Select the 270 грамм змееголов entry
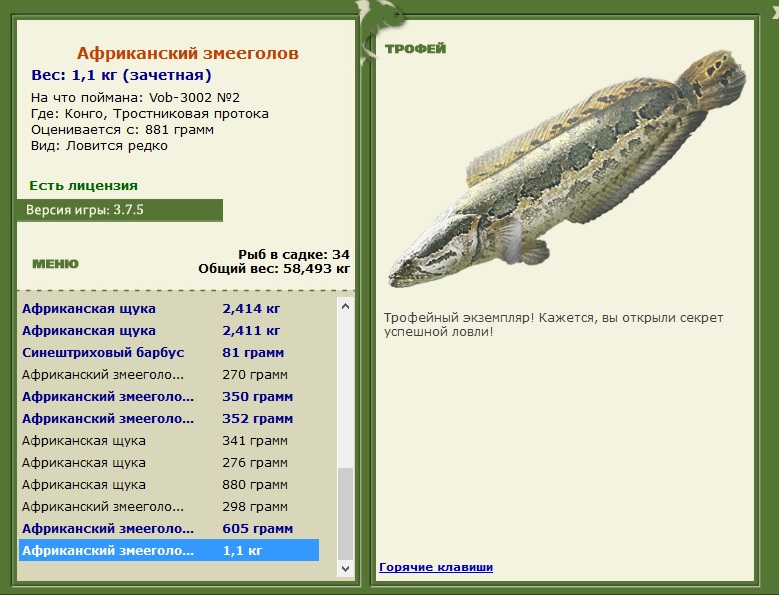Image resolution: width=779 pixels, height=595 pixels. (x=169, y=374)
